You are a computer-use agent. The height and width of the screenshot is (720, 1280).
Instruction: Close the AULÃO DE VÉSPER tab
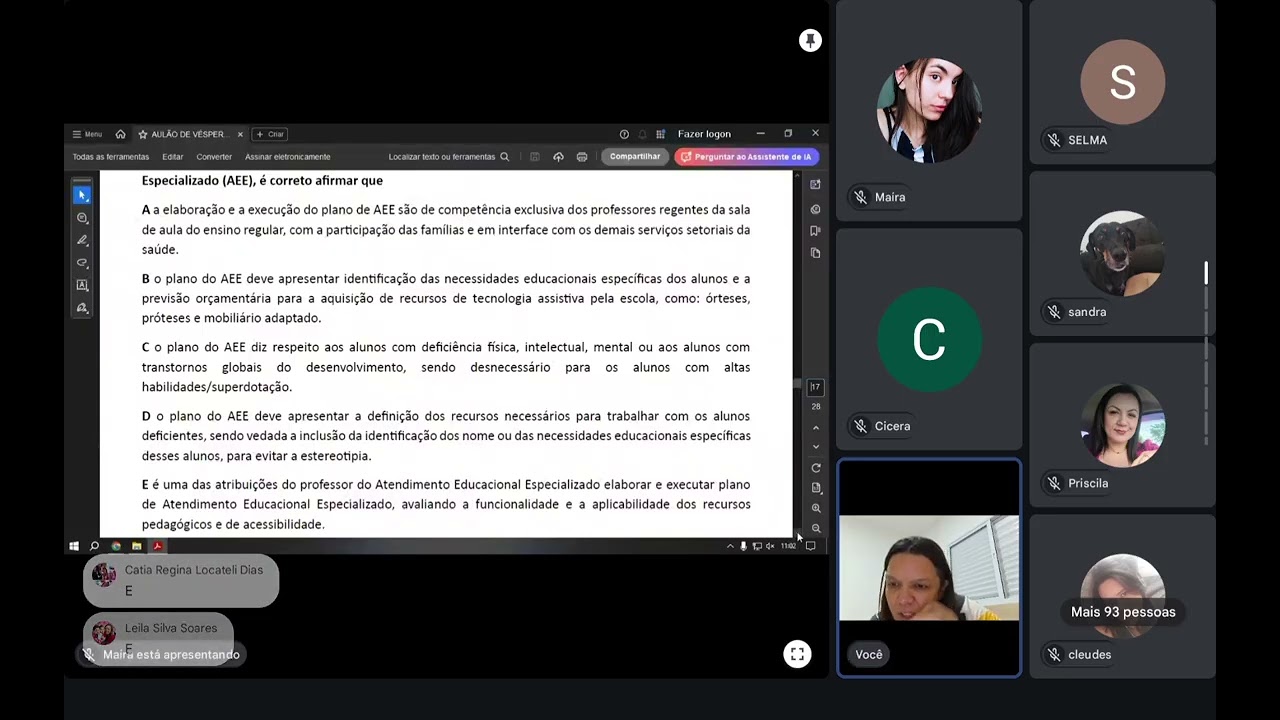click(x=240, y=134)
